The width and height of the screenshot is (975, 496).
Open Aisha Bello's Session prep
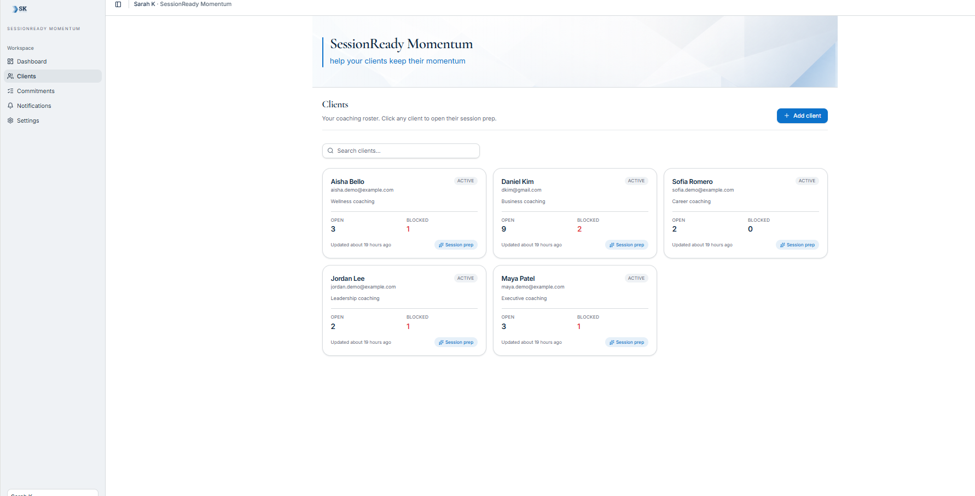(x=456, y=245)
